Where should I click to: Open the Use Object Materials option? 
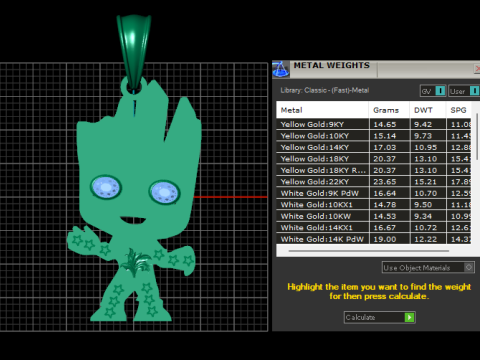point(428,267)
